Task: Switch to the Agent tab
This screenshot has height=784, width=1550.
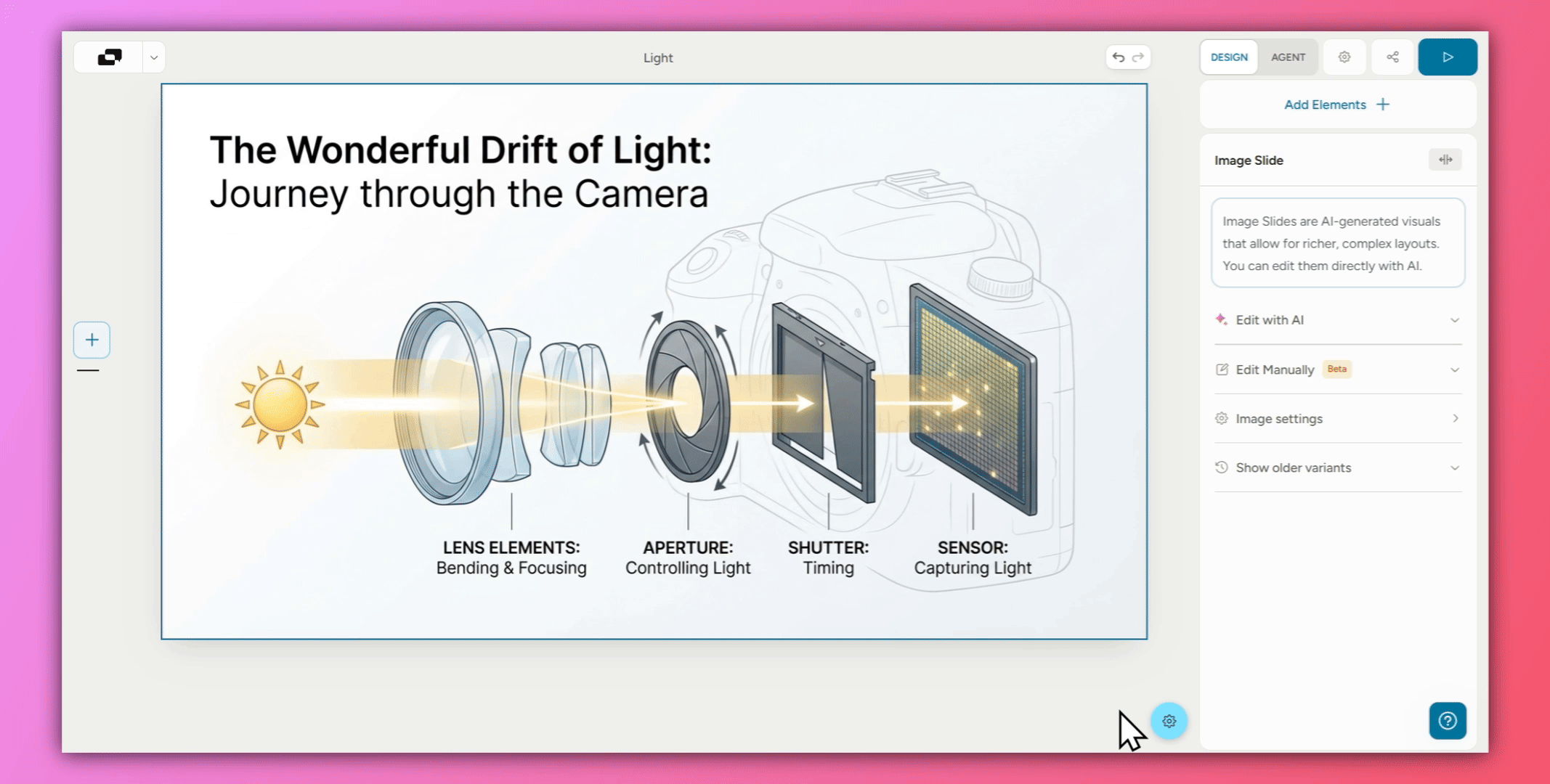Action: tap(1288, 57)
